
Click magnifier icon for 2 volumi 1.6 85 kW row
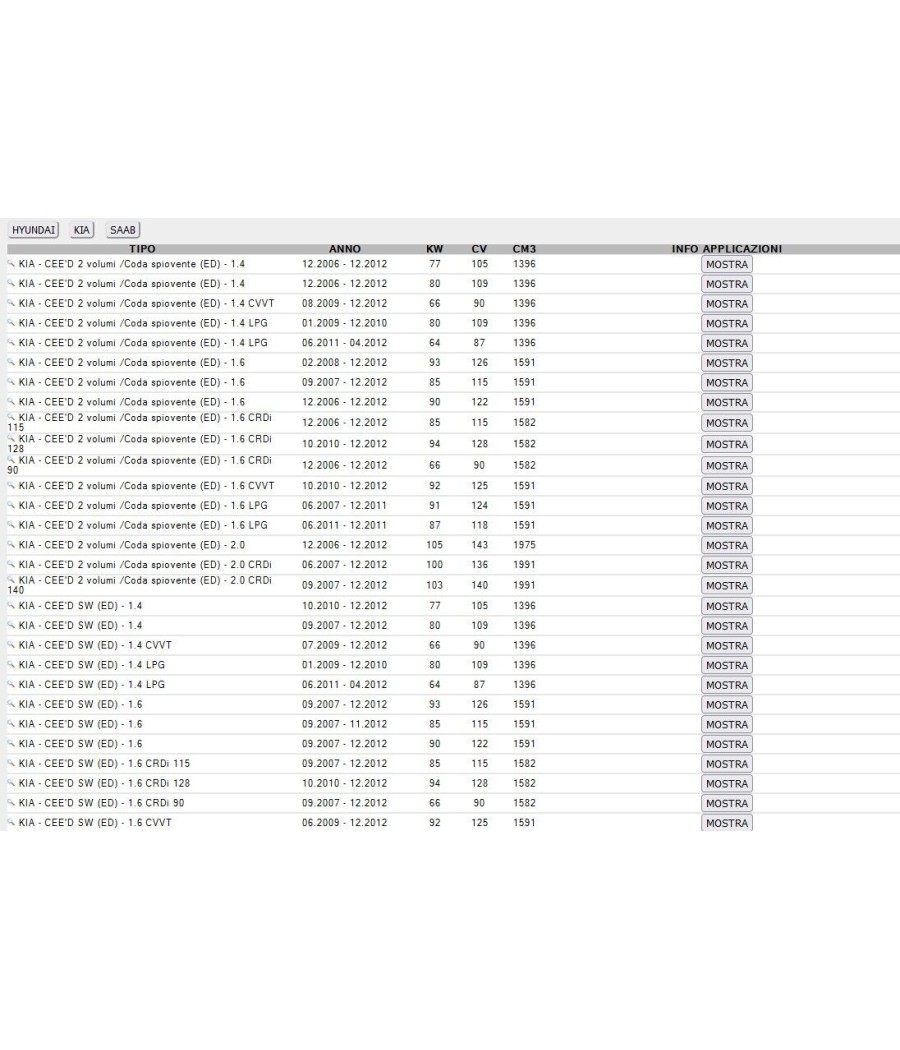[11, 382]
